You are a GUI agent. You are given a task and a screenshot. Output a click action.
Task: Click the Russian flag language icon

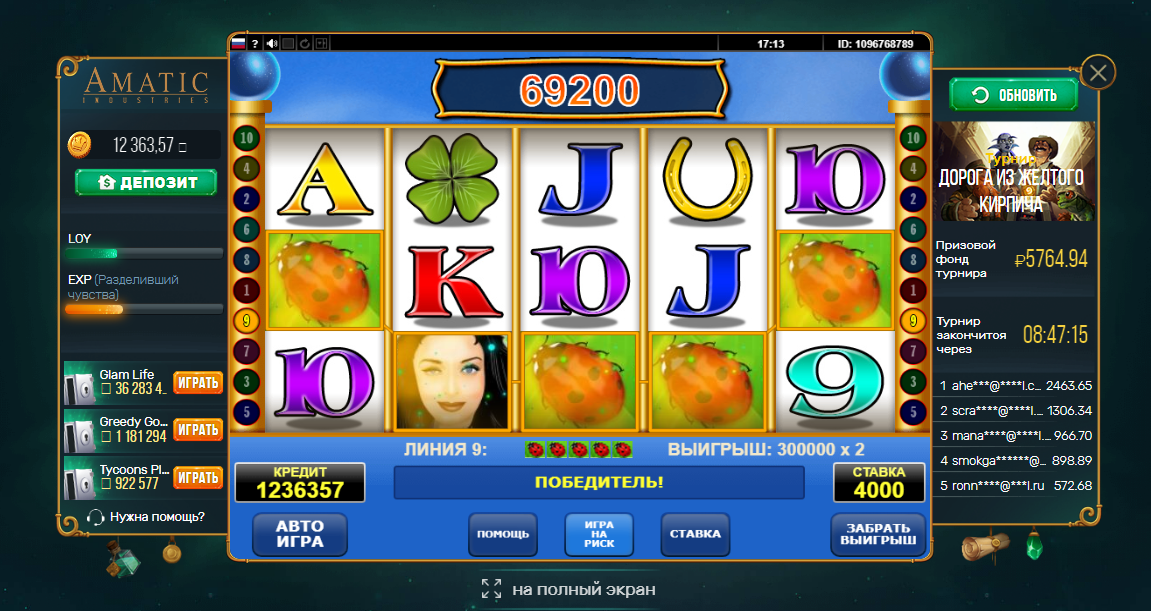[x=238, y=43]
